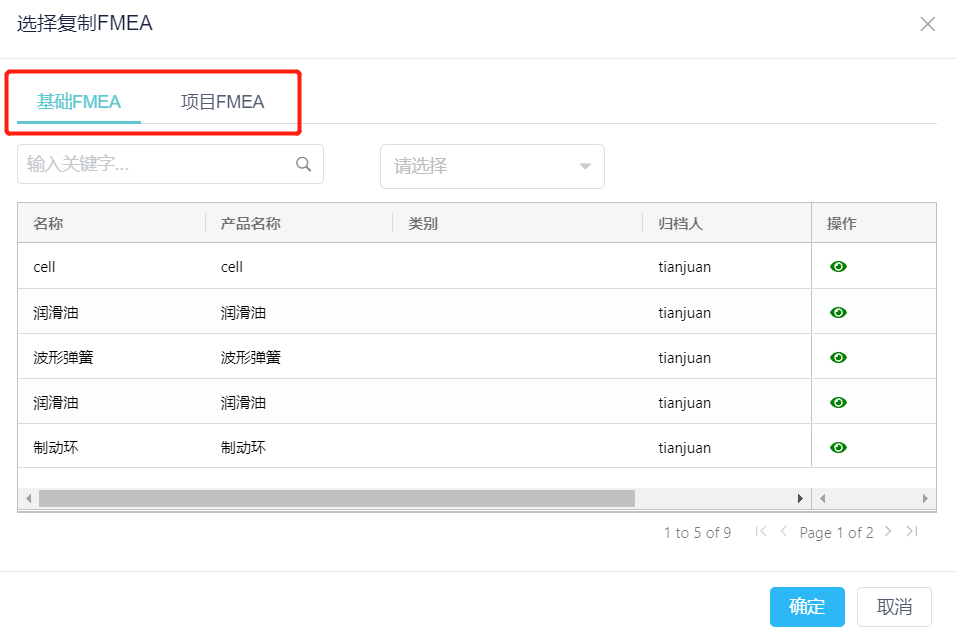
Task: Go to next page arrow
Action: tap(888, 532)
